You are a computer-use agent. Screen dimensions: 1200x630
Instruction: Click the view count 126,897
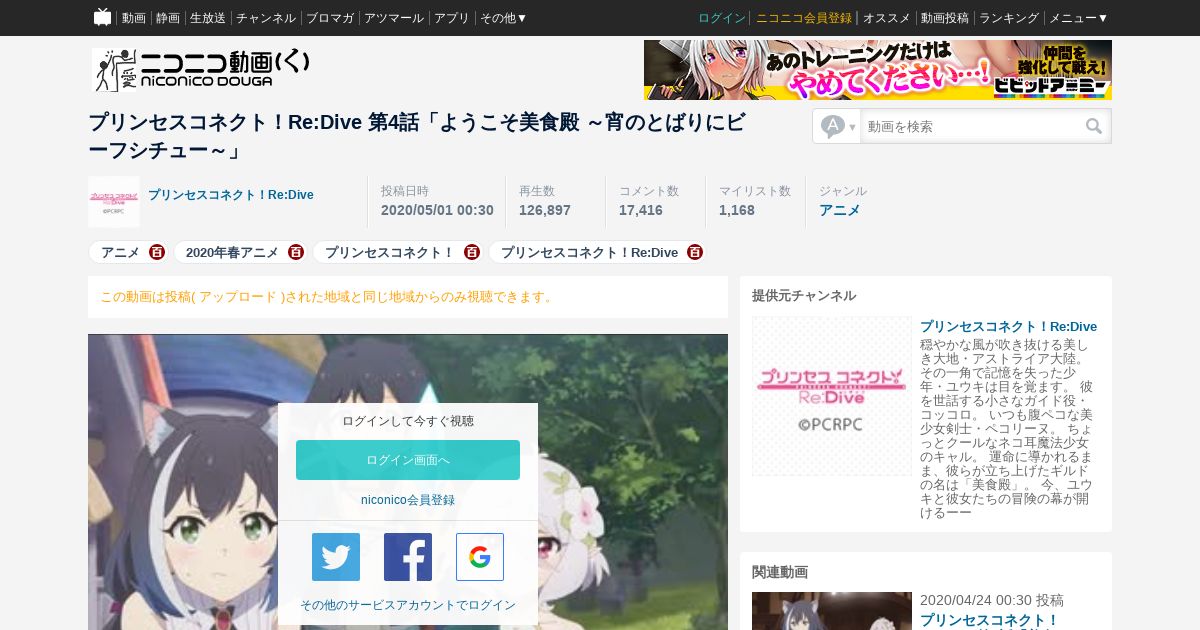tap(545, 210)
